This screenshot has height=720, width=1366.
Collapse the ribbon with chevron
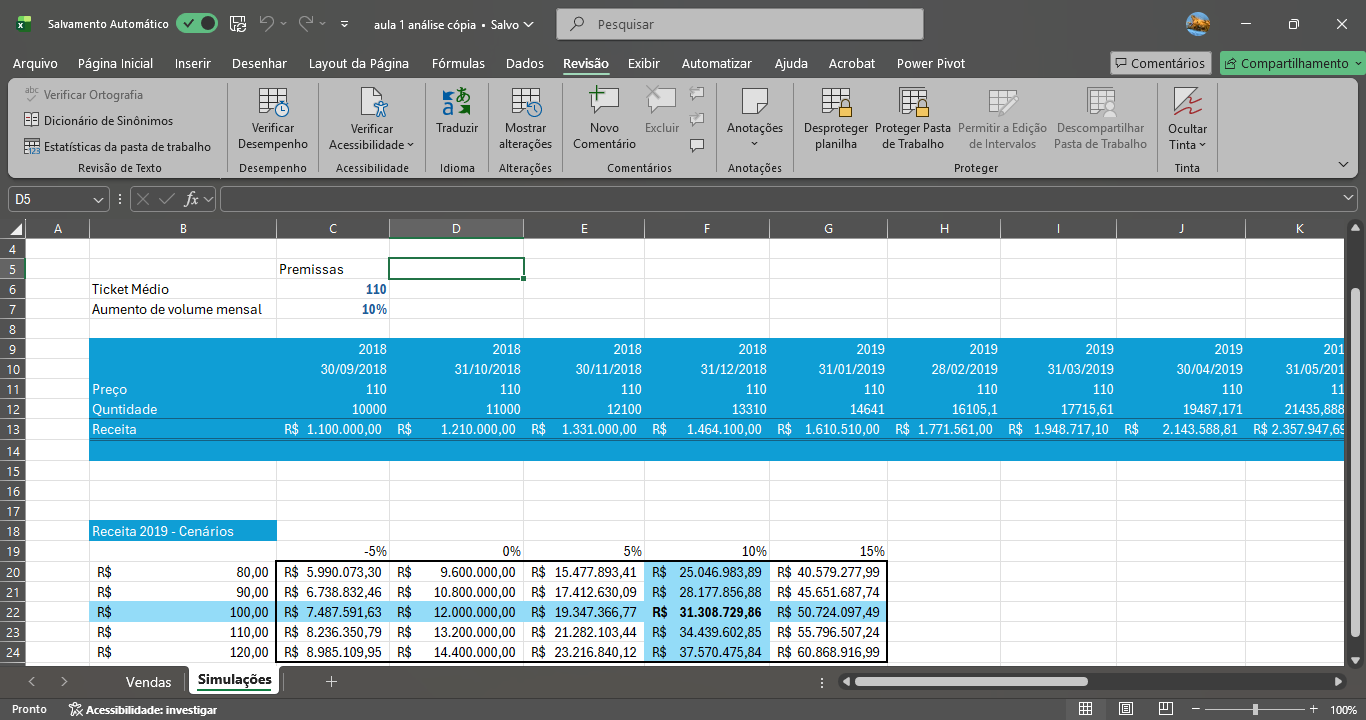[1343, 164]
